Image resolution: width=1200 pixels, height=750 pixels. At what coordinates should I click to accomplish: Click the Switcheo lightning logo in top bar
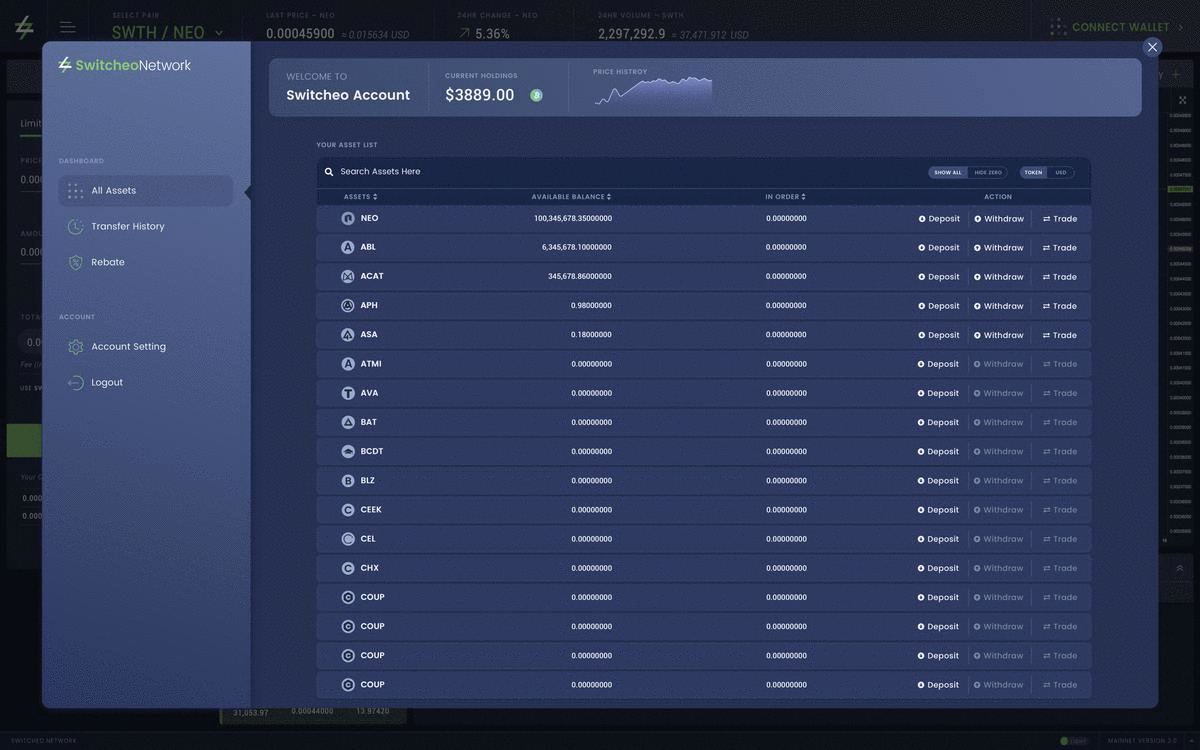tap(23, 28)
